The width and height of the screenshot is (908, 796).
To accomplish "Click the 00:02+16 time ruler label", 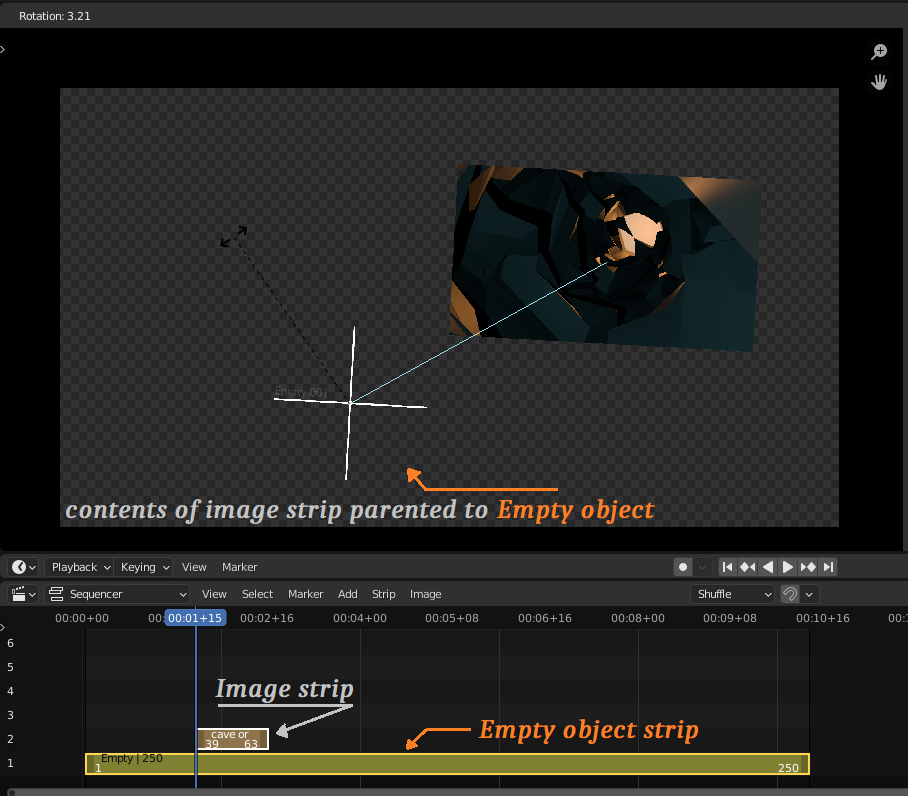I will (x=267, y=618).
